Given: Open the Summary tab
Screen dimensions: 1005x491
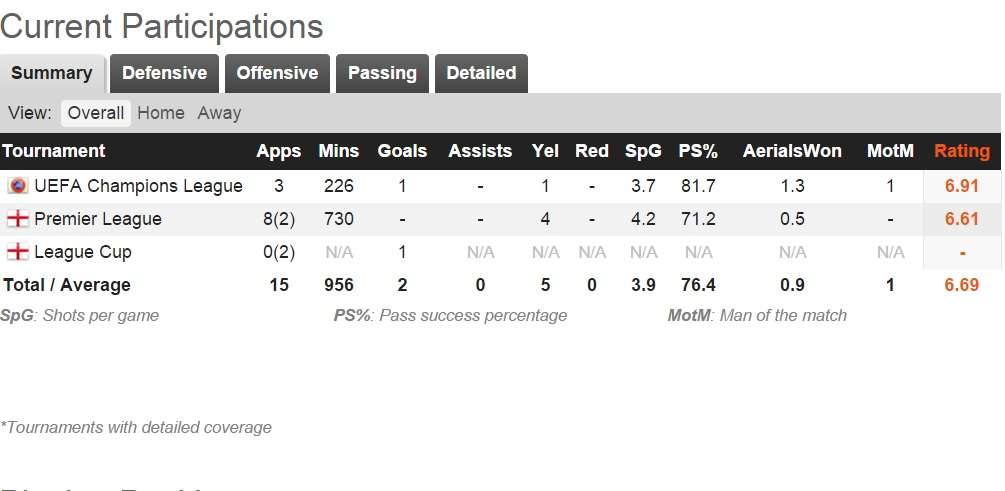Looking at the screenshot, I should pos(52,73).
